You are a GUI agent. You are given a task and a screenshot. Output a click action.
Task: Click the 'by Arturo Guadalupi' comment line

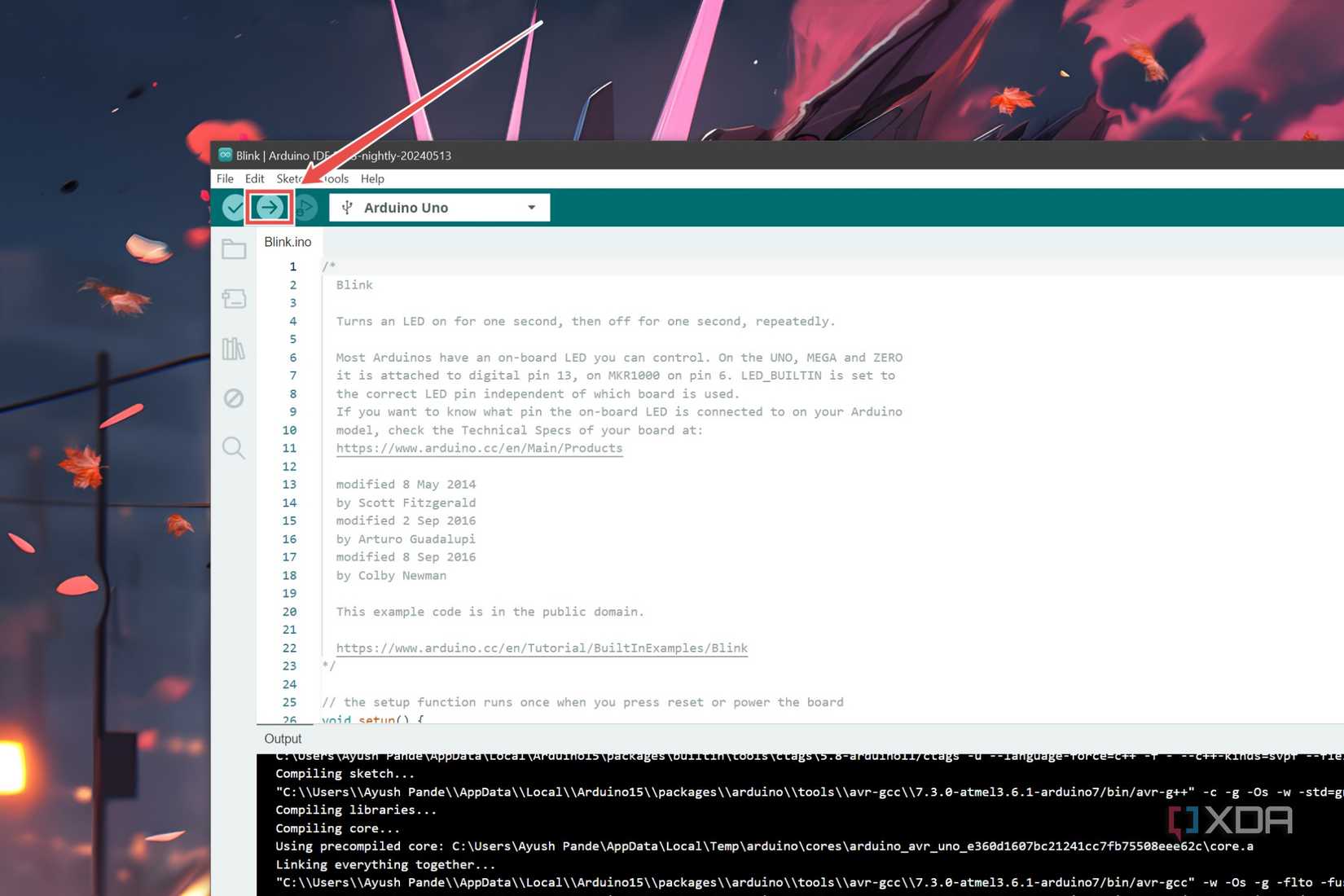click(x=406, y=539)
